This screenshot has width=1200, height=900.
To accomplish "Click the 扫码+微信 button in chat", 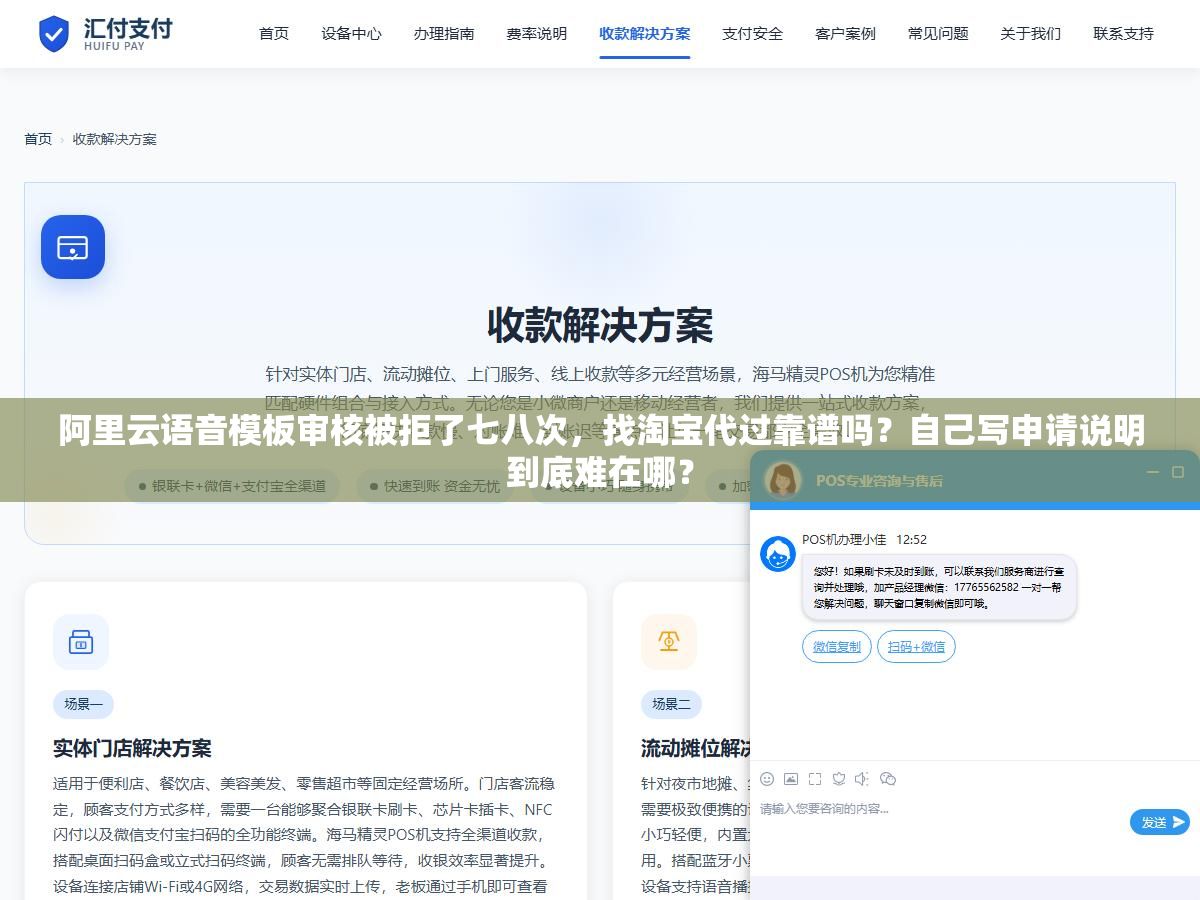I will coord(916,646).
